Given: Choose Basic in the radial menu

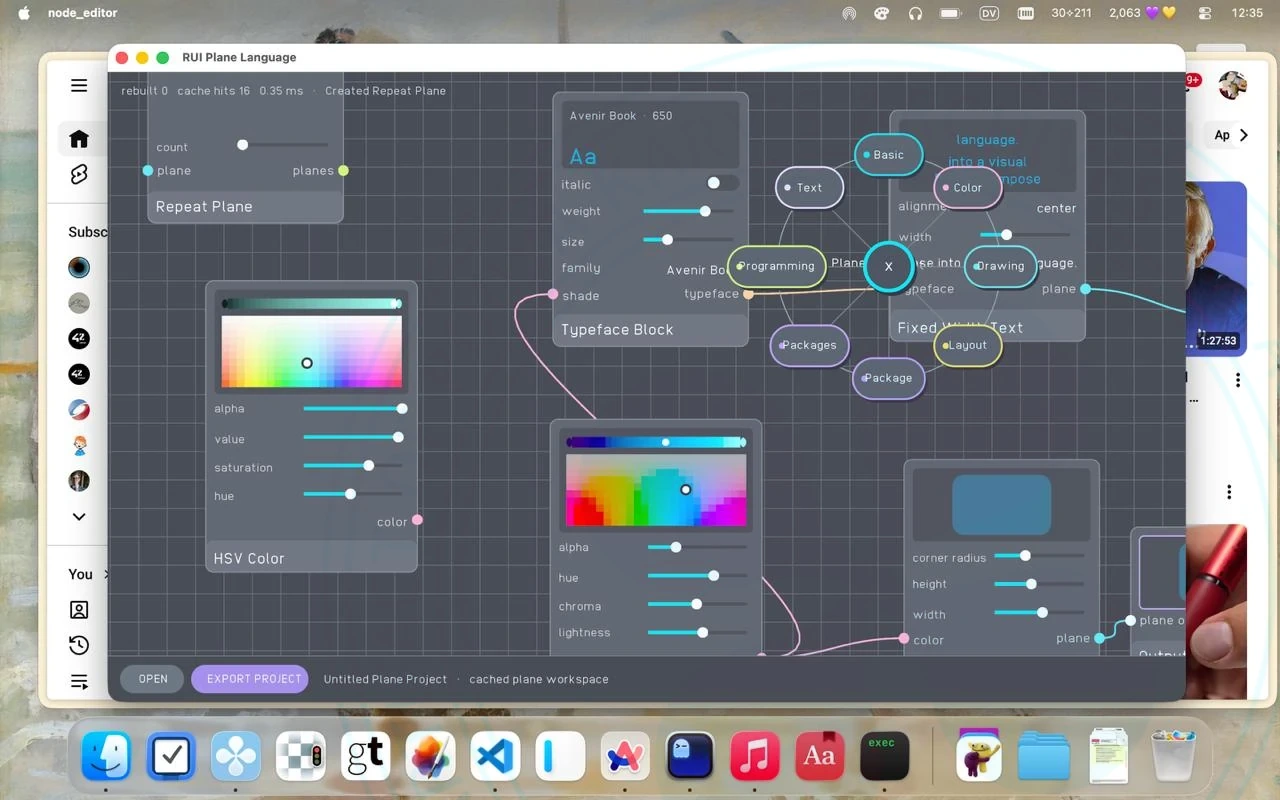Looking at the screenshot, I should pyautogui.click(x=889, y=155).
